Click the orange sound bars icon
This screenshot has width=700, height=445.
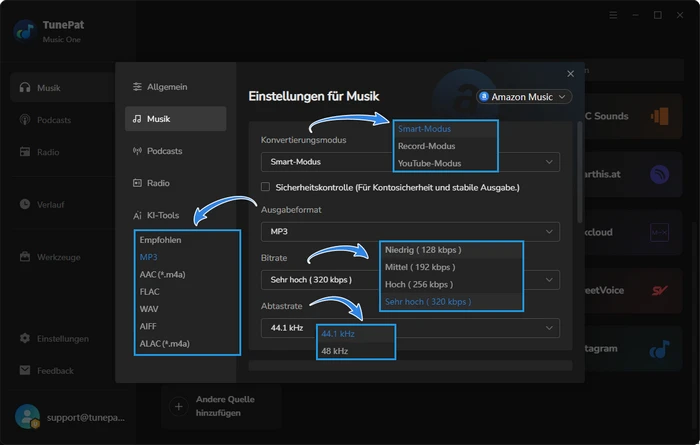(x=659, y=116)
